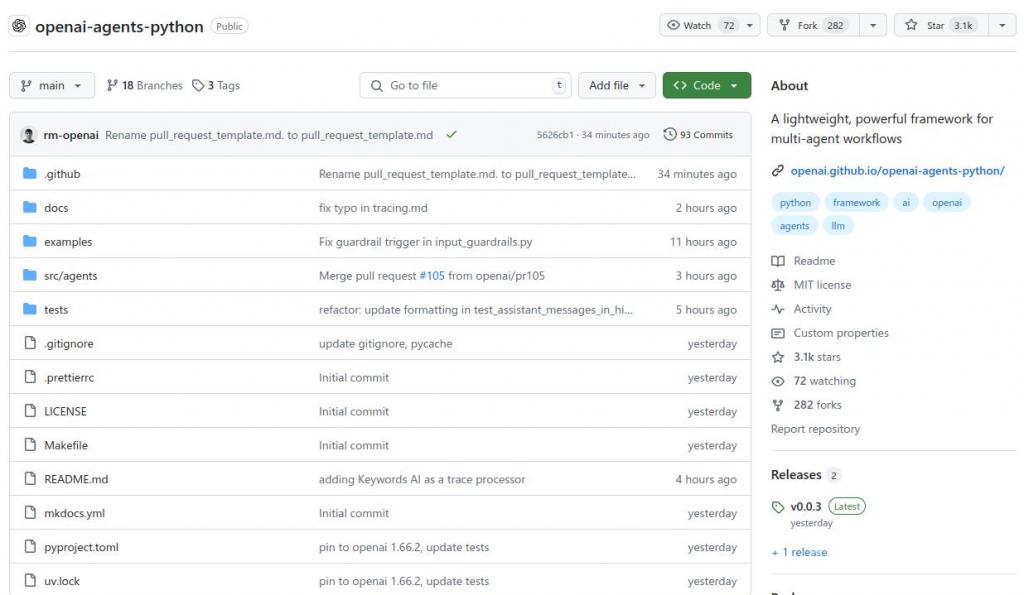
Task: Open the branches list via the branch icon
Action: coord(113,86)
